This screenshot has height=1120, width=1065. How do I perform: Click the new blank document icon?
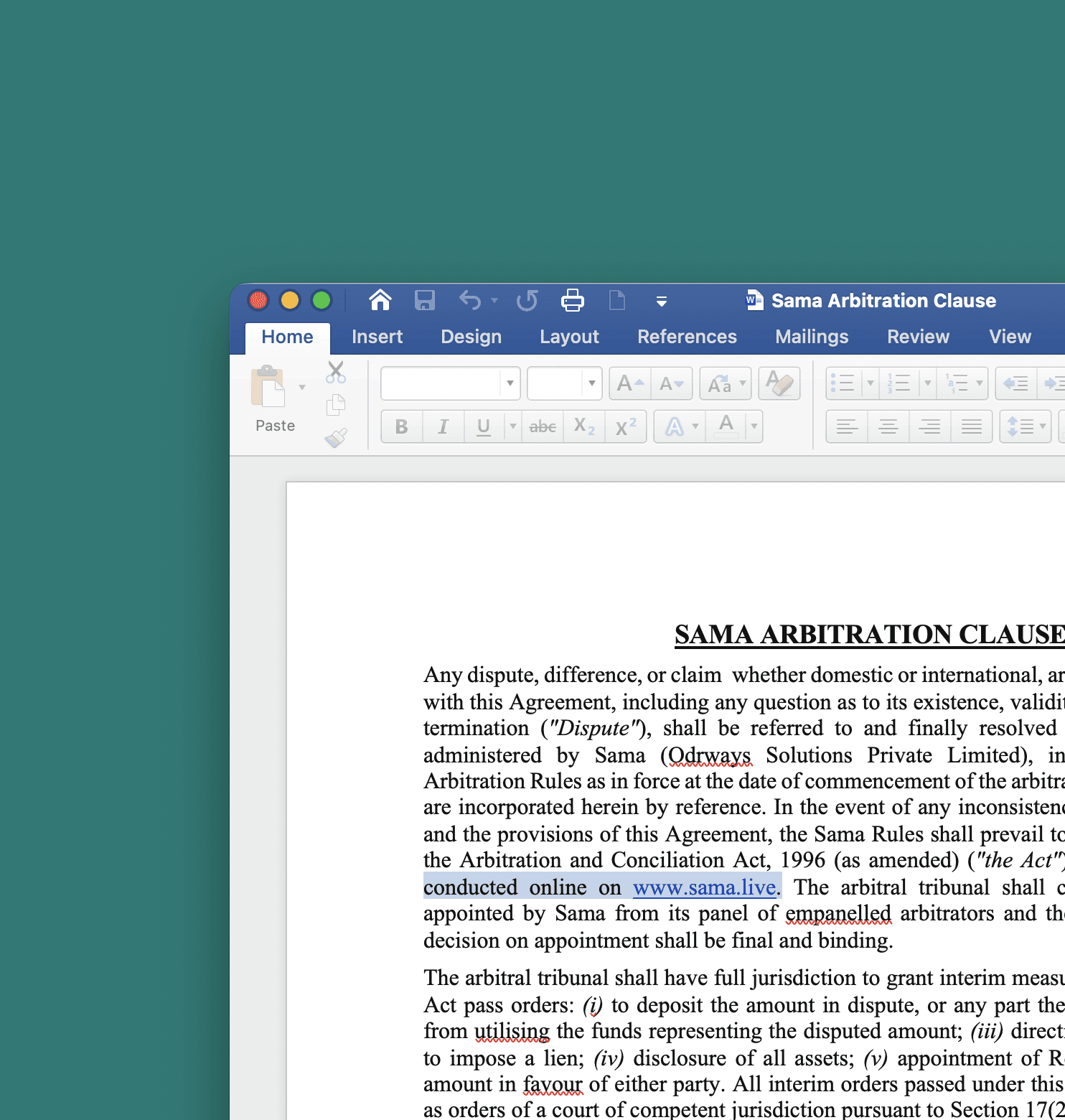point(617,300)
